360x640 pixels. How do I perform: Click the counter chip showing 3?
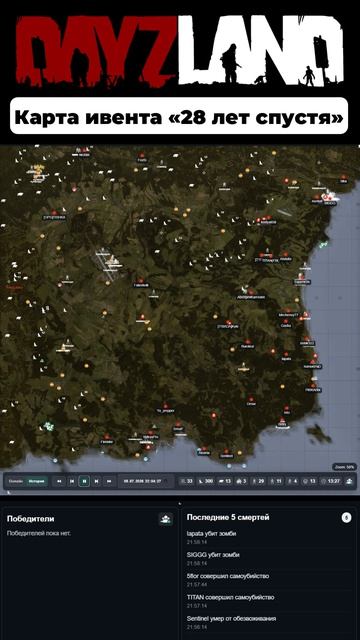click(x=242, y=481)
